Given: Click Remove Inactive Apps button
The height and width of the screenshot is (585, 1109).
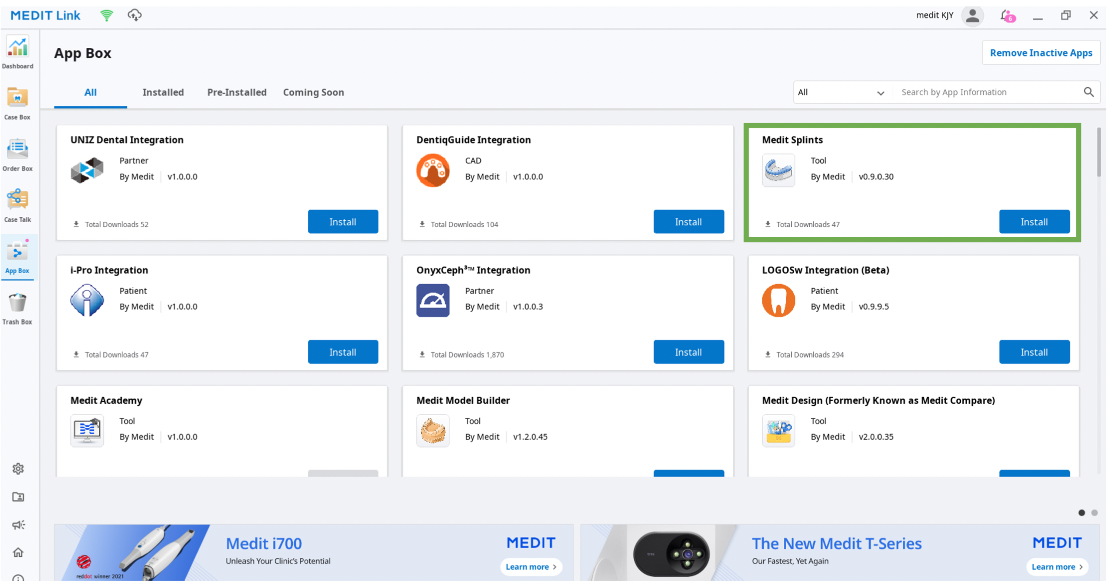Looking at the screenshot, I should [1041, 53].
